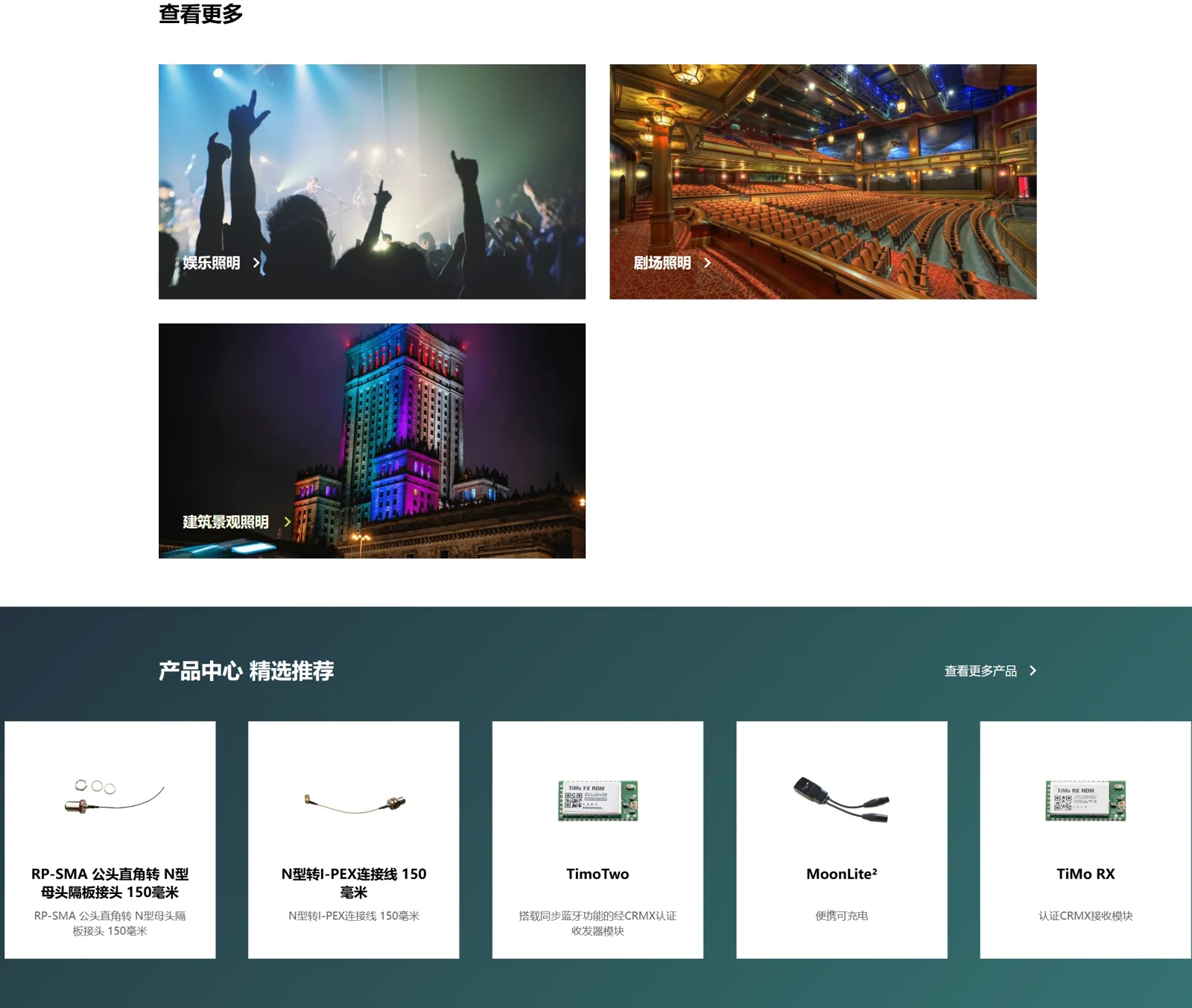The width and height of the screenshot is (1192, 1008).
Task: Open the MoonLite² product image
Action: (x=842, y=799)
